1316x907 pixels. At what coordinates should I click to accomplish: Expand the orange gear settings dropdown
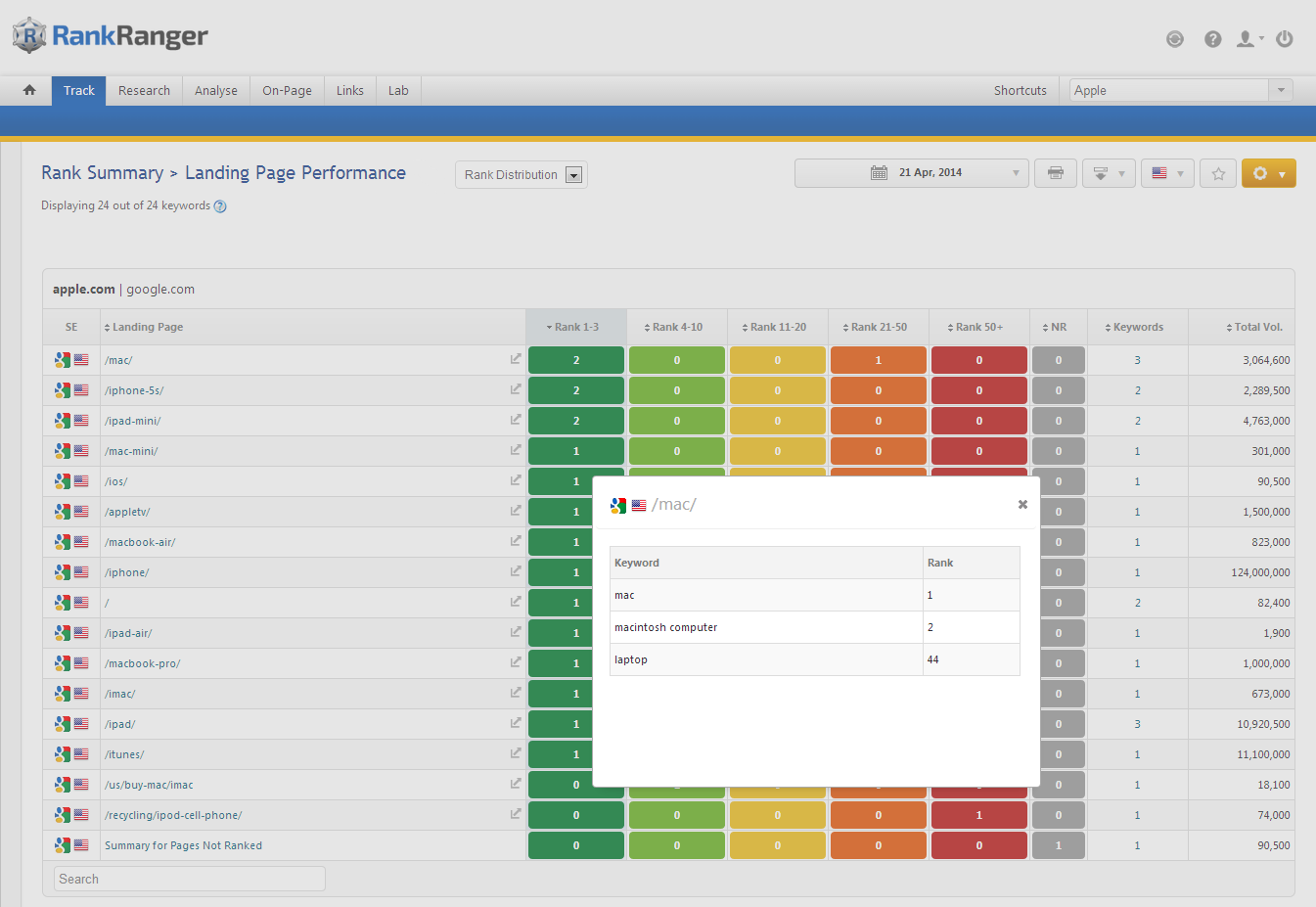[x=1268, y=173]
